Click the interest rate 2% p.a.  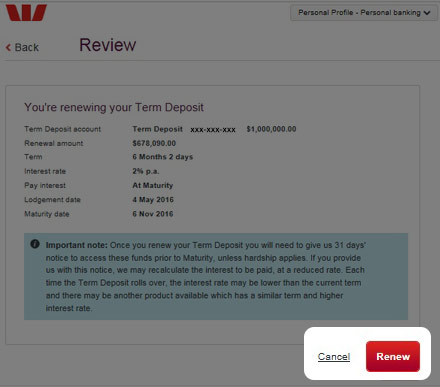146,171
